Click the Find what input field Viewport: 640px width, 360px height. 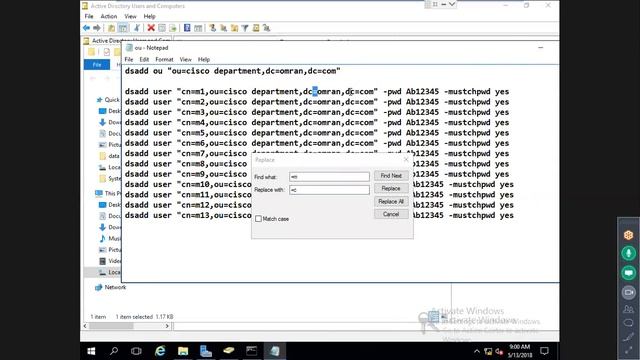(x=329, y=177)
